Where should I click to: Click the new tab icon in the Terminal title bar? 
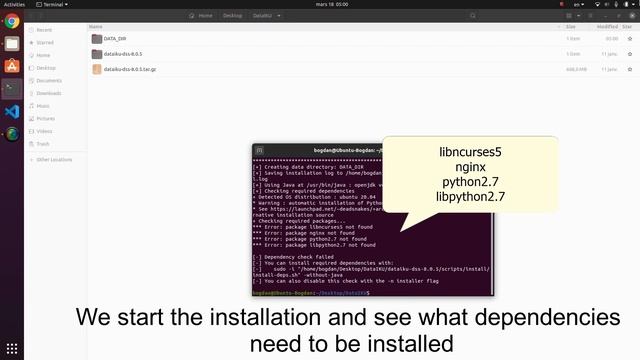pyautogui.click(x=260, y=150)
